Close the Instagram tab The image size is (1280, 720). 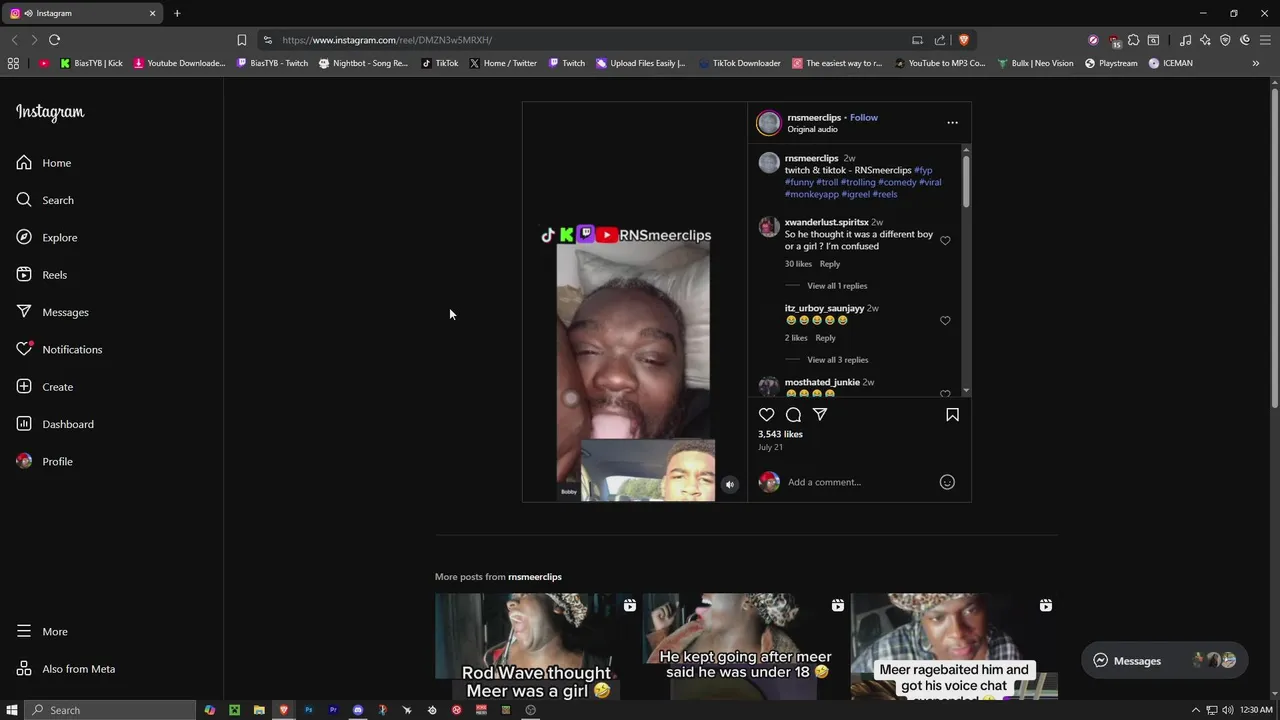tap(152, 13)
